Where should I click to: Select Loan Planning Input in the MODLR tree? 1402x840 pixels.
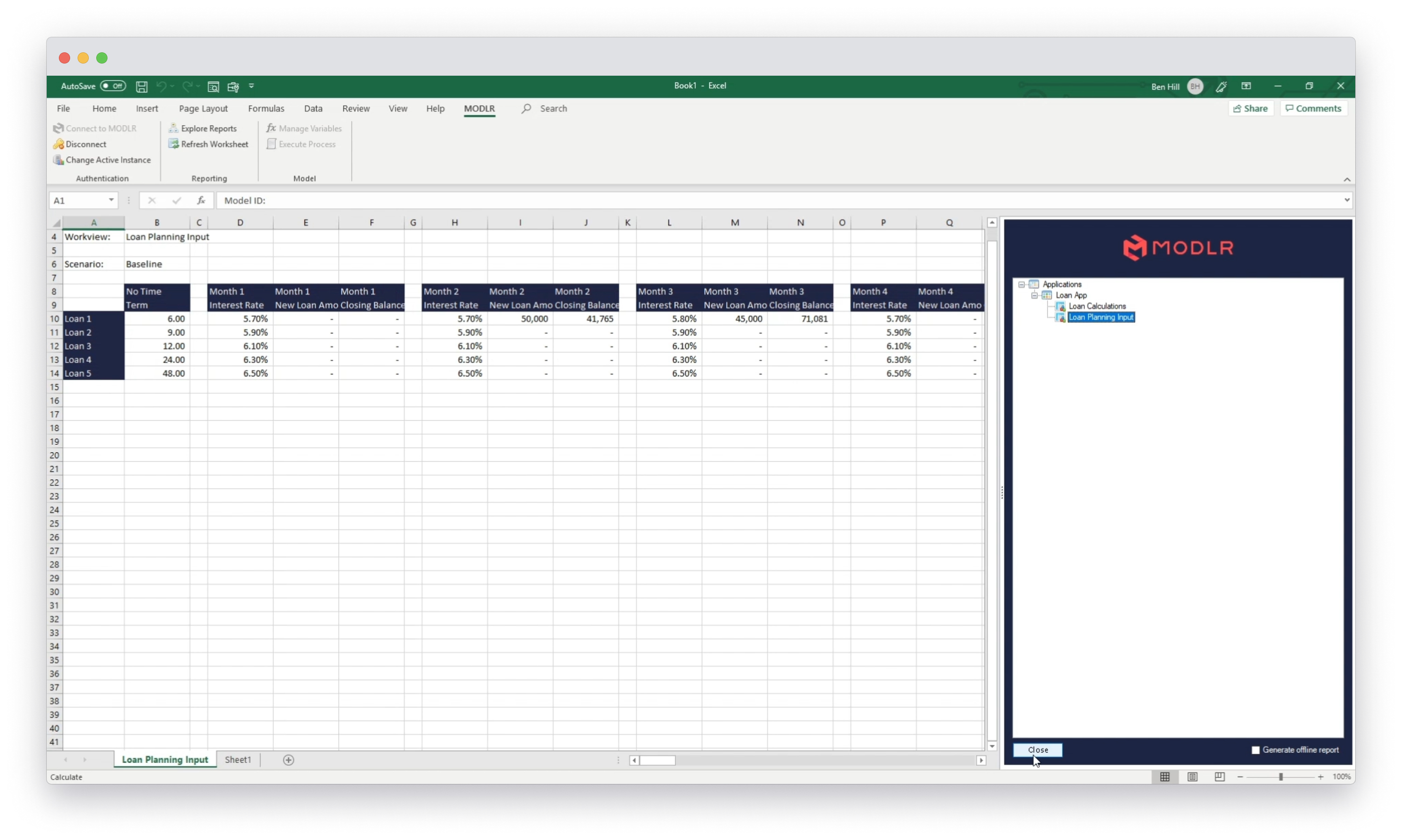pos(1101,318)
